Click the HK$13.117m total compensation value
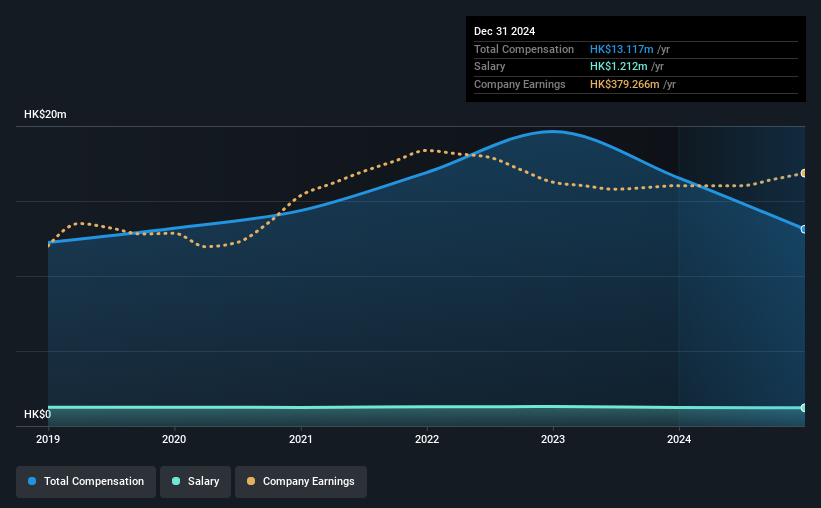Viewport: 821px width, 508px height. (622, 49)
